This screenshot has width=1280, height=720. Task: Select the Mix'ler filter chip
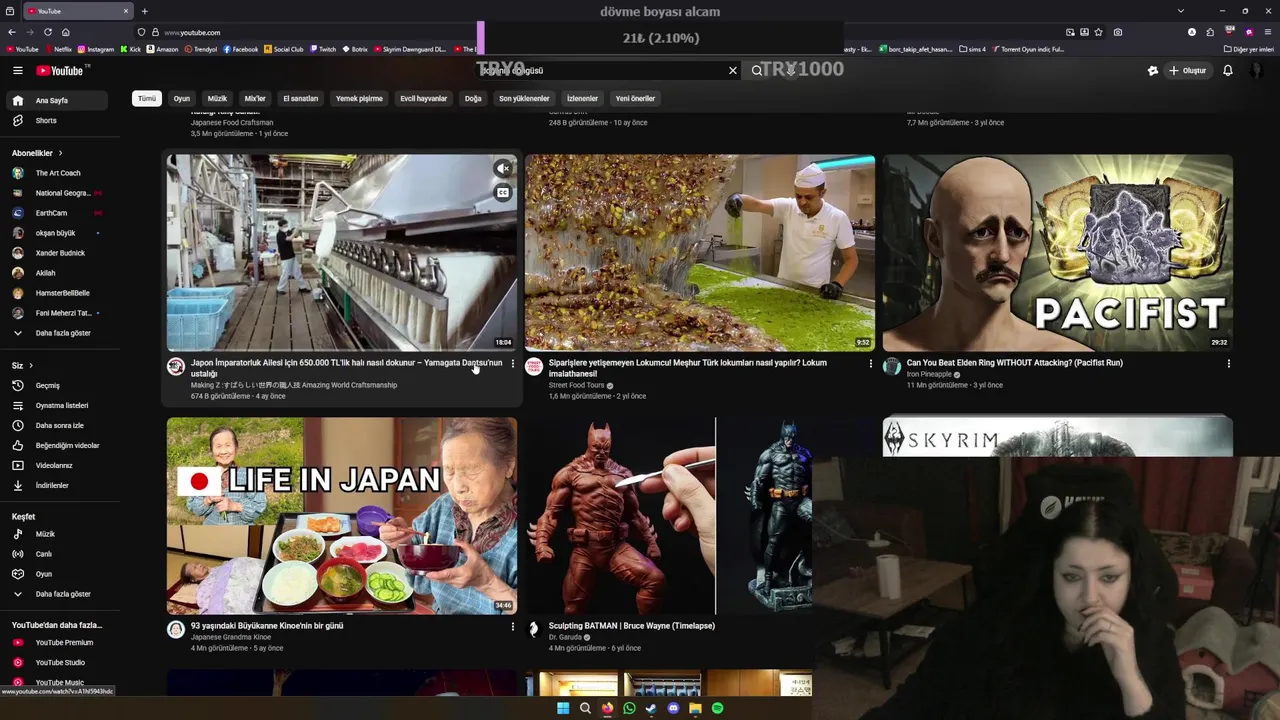tap(255, 98)
